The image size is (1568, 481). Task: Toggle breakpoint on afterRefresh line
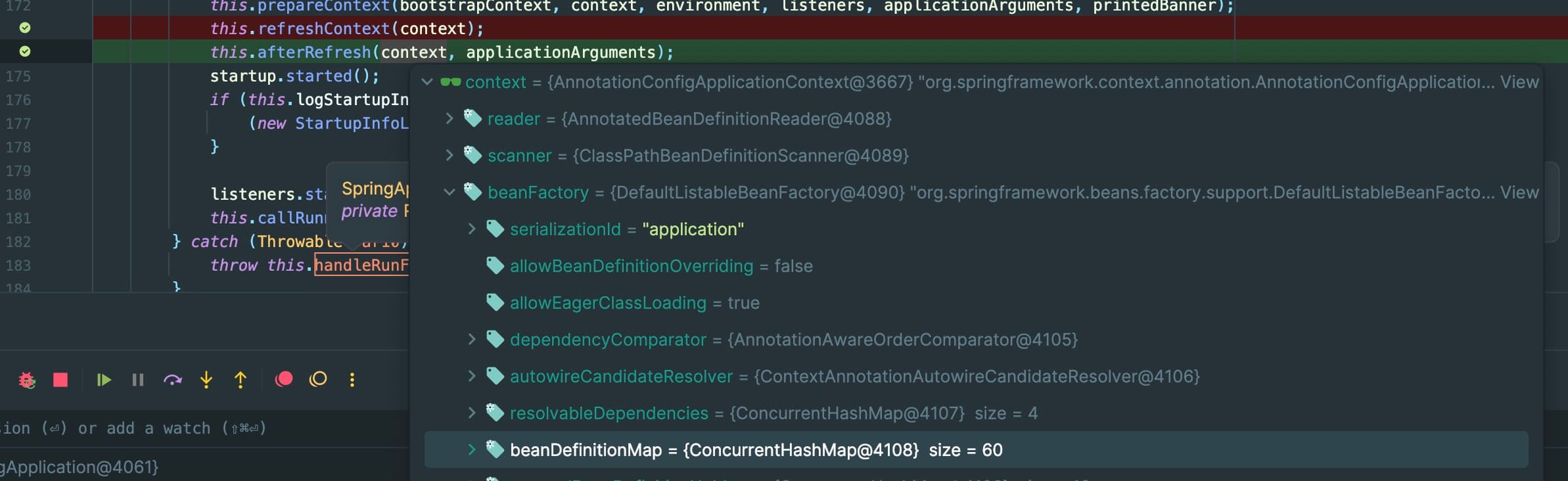point(25,51)
